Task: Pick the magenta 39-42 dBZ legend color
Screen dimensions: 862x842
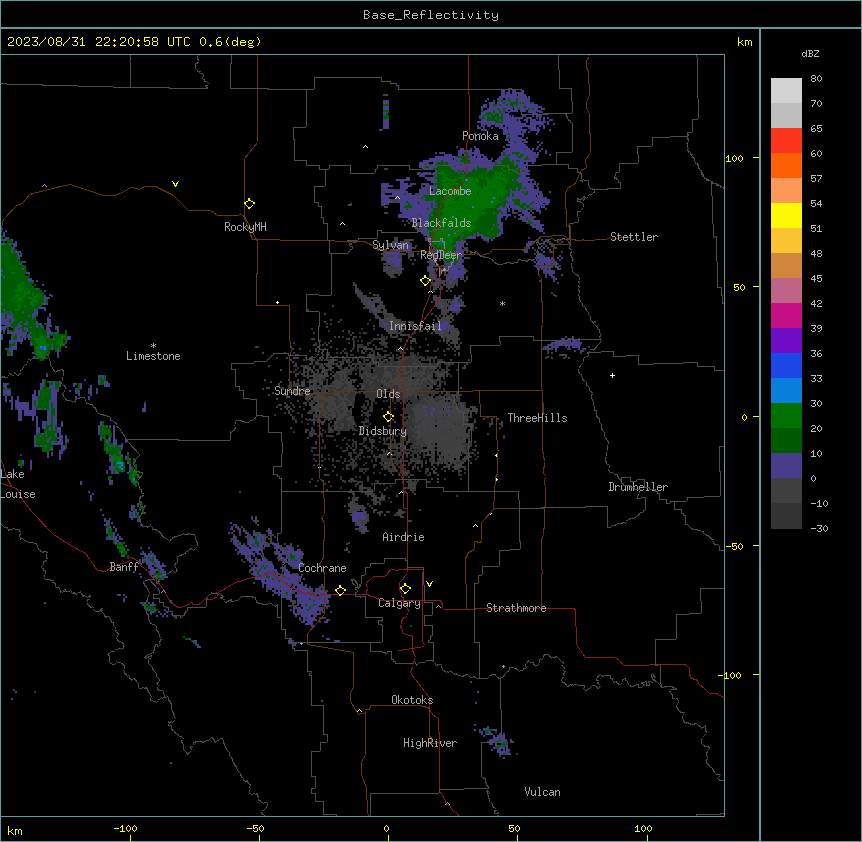Action: 786,315
